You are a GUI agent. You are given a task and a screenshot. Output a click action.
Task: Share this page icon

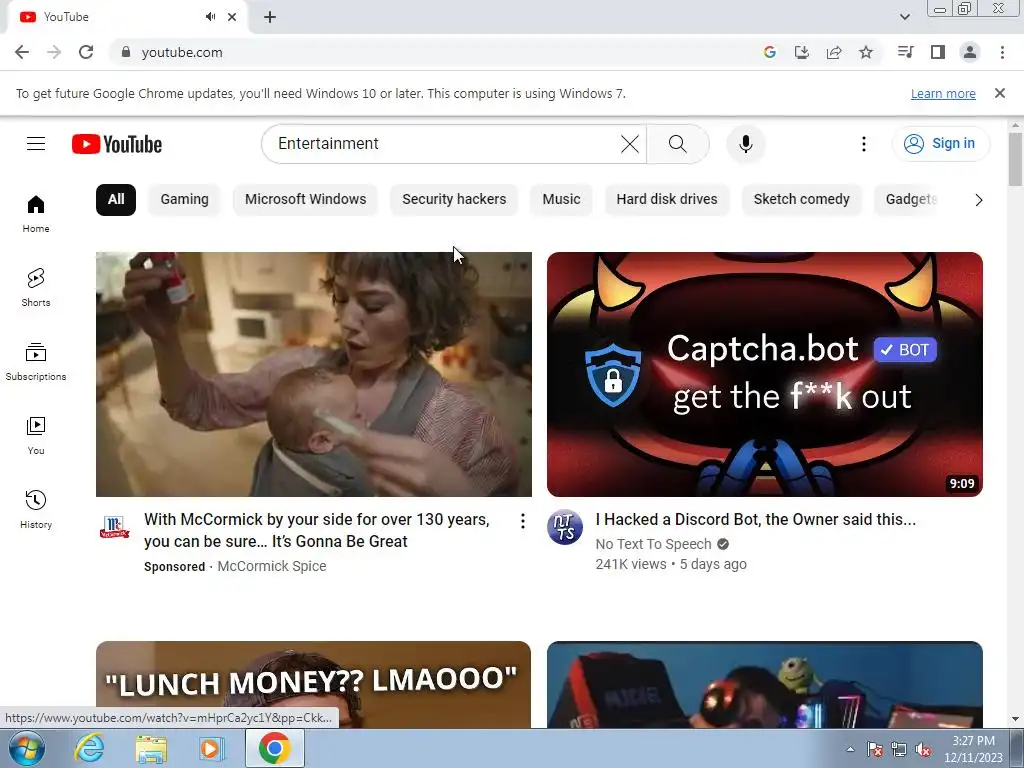(834, 52)
